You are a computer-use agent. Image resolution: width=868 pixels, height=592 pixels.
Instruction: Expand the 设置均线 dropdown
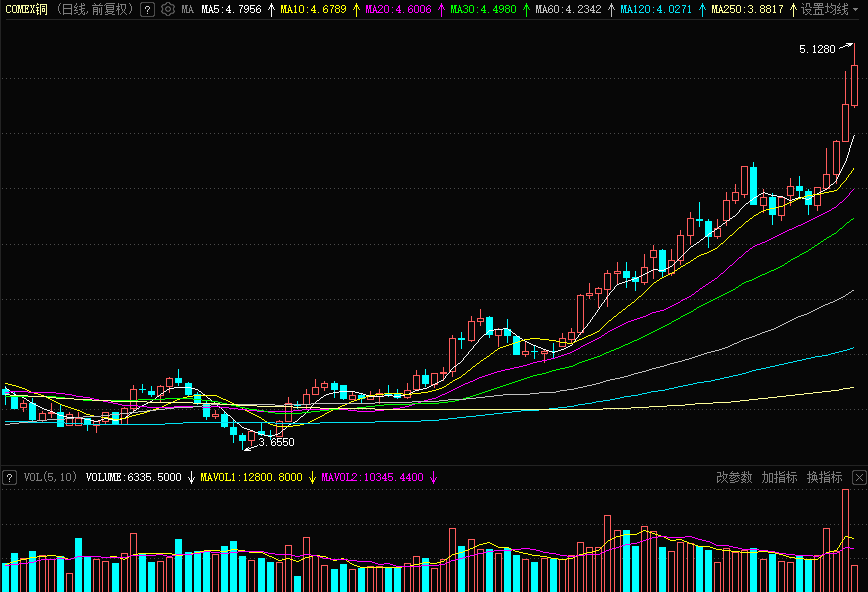click(830, 10)
